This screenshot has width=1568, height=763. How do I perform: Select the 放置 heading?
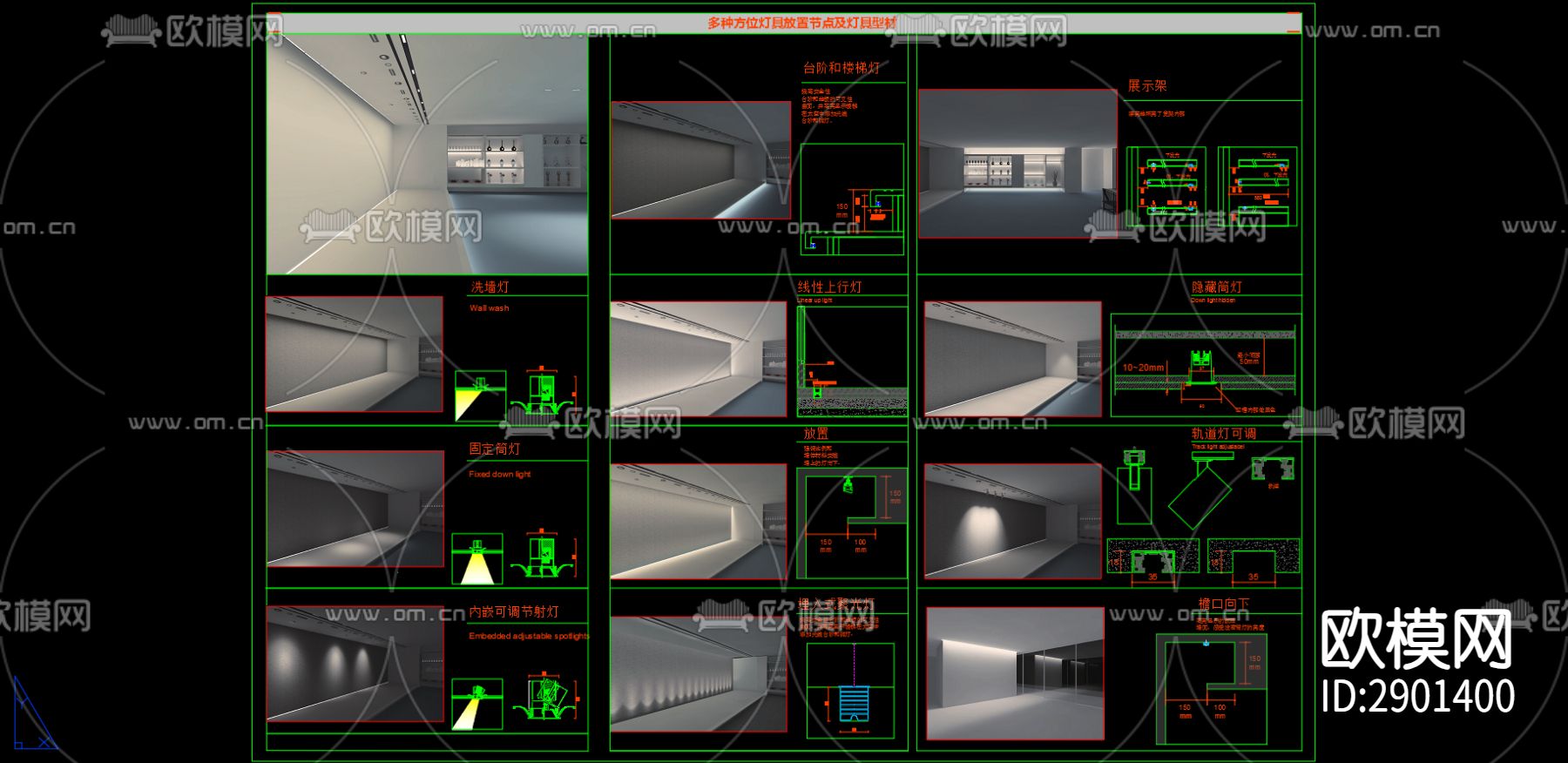pyautogui.click(x=816, y=434)
